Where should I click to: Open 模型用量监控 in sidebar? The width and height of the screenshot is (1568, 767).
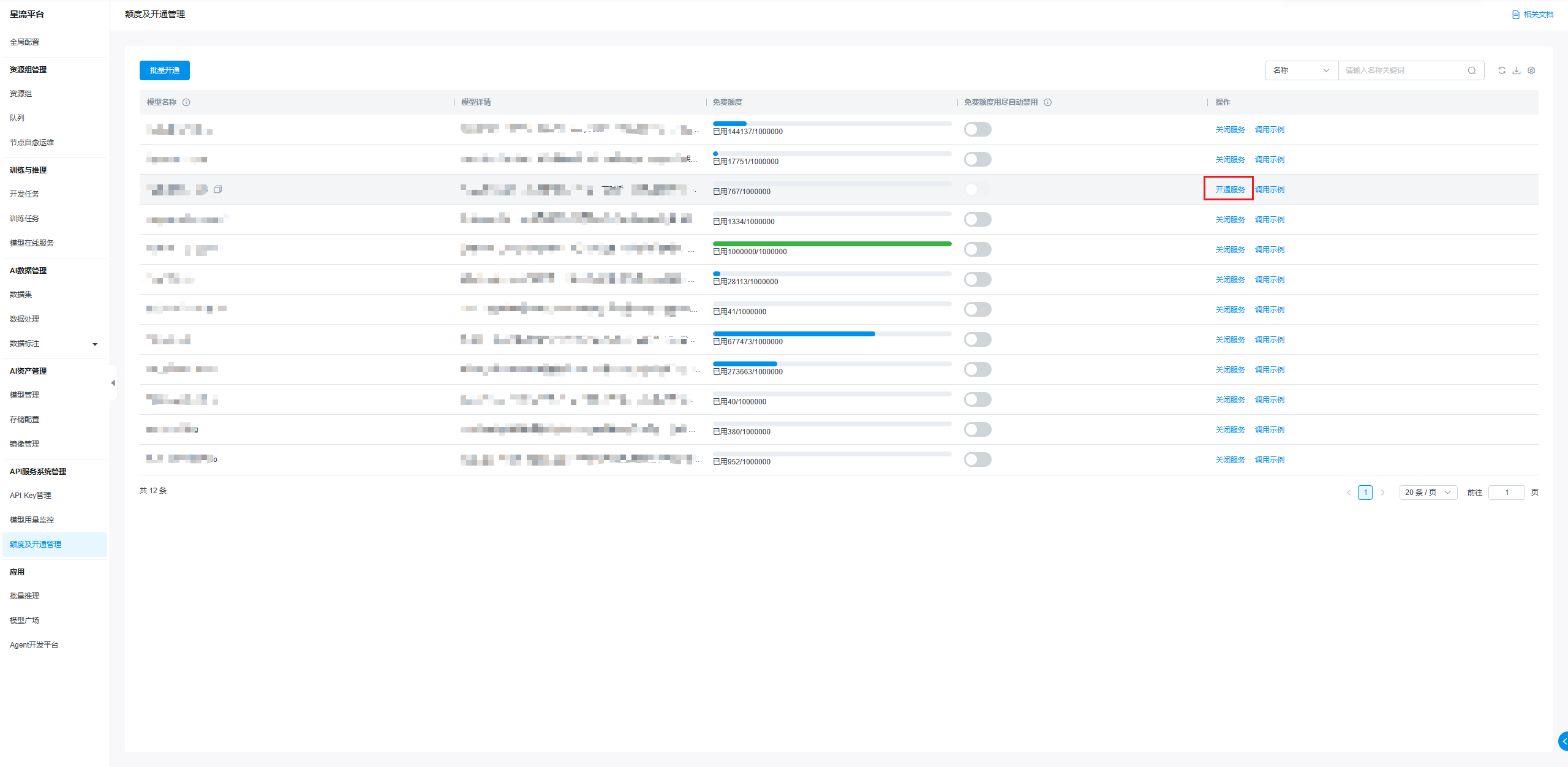(32, 520)
